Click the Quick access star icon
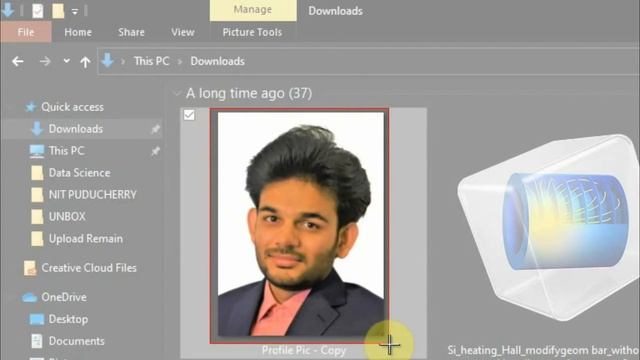The height and width of the screenshot is (360, 640). coord(31,107)
